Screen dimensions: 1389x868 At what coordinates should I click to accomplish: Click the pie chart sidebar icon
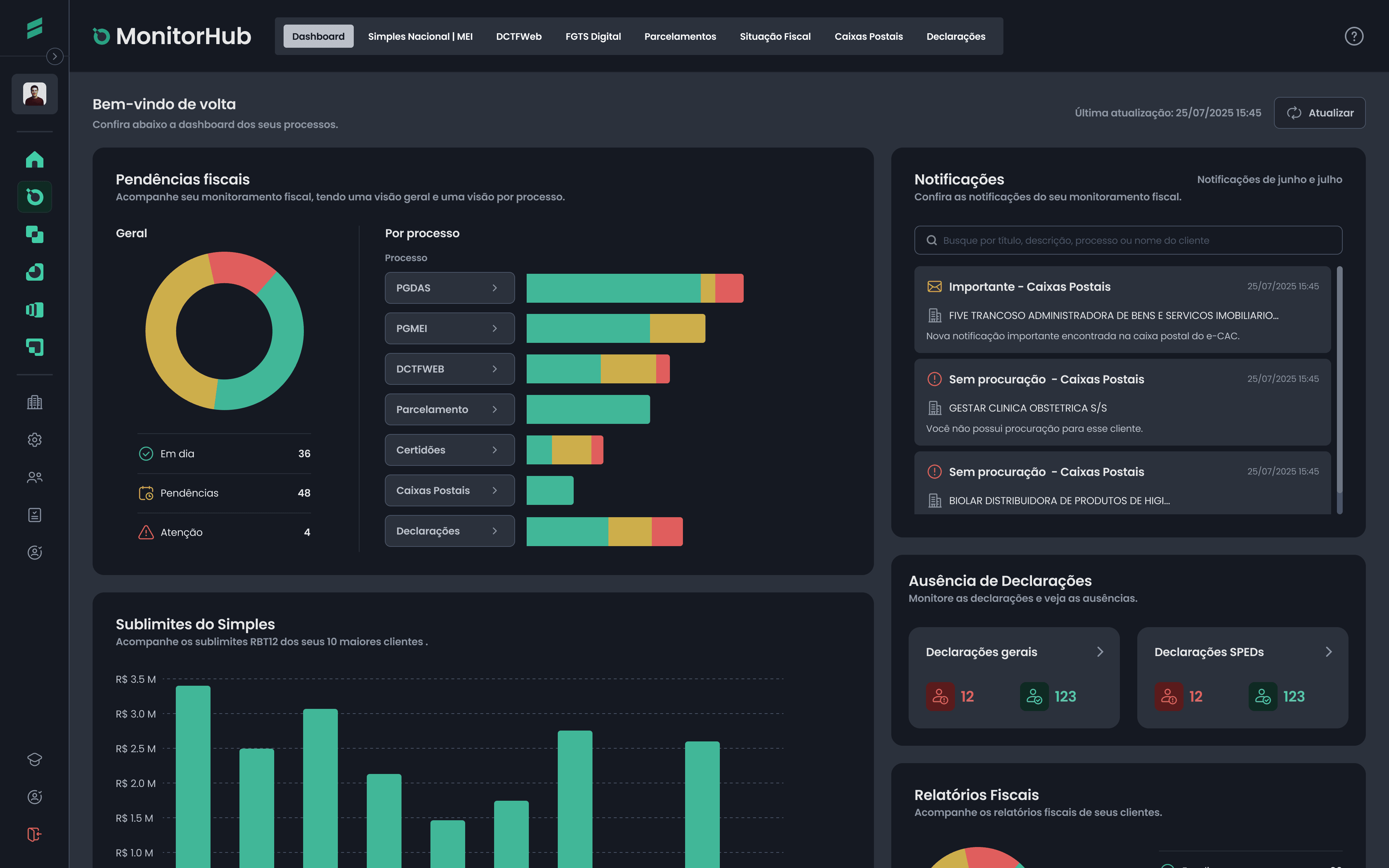pos(34,272)
